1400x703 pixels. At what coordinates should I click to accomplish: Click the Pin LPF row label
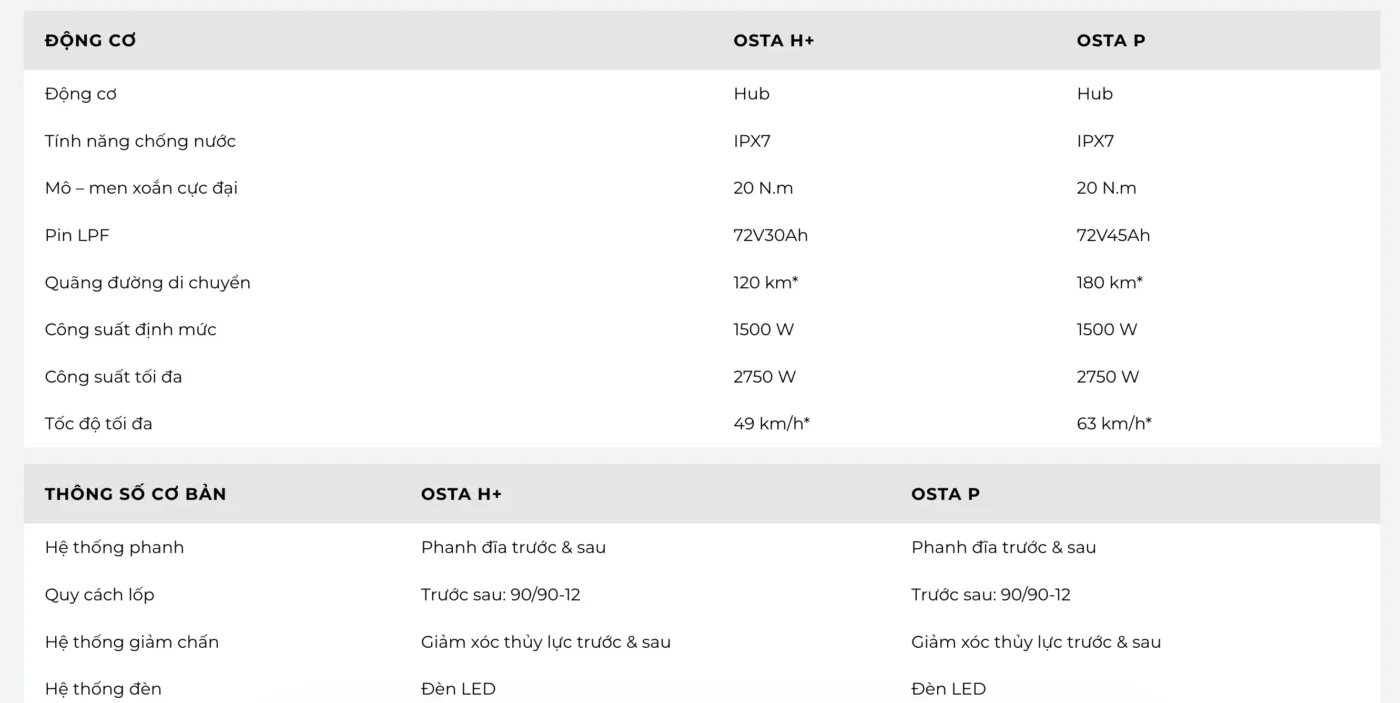pyautogui.click(x=76, y=236)
